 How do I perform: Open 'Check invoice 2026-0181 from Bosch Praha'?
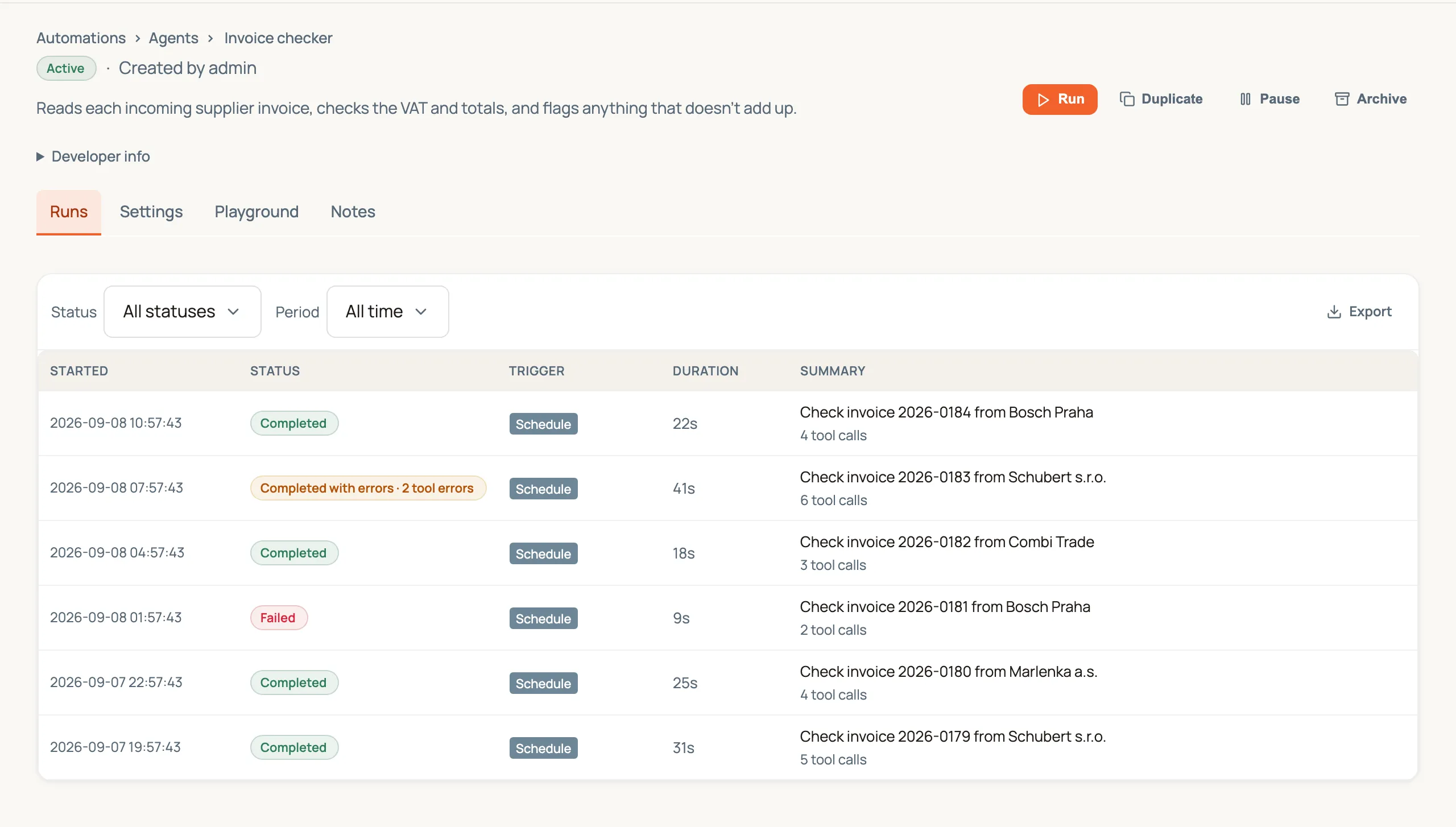[x=945, y=607]
